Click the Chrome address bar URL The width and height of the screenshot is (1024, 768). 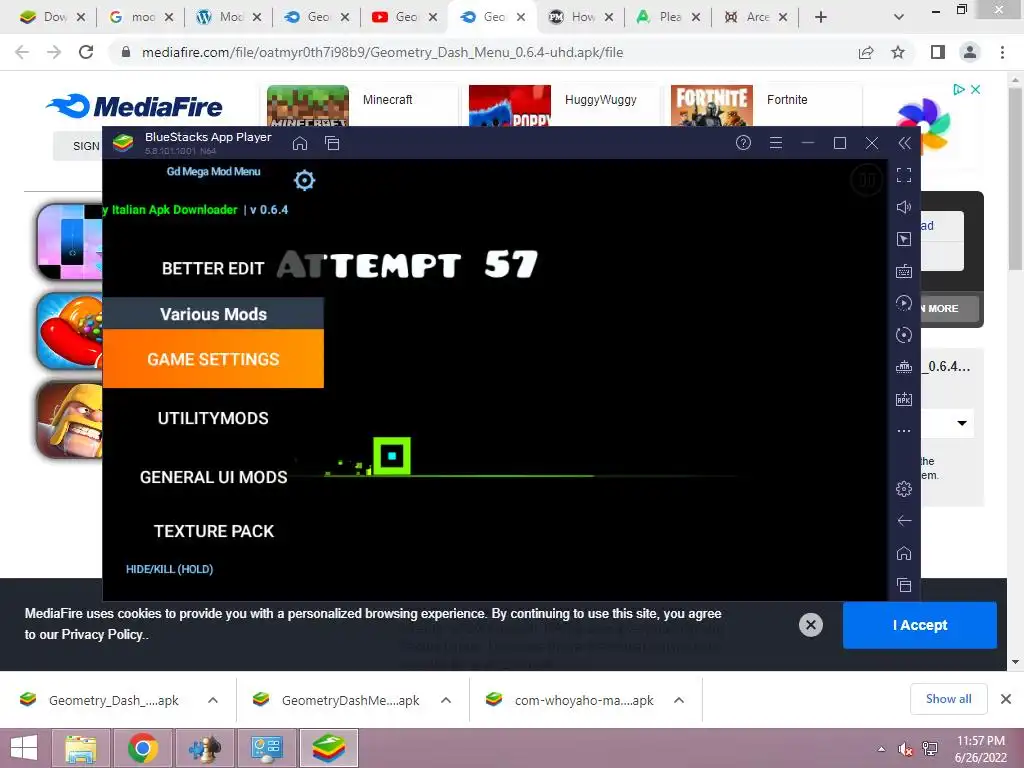[x=382, y=52]
